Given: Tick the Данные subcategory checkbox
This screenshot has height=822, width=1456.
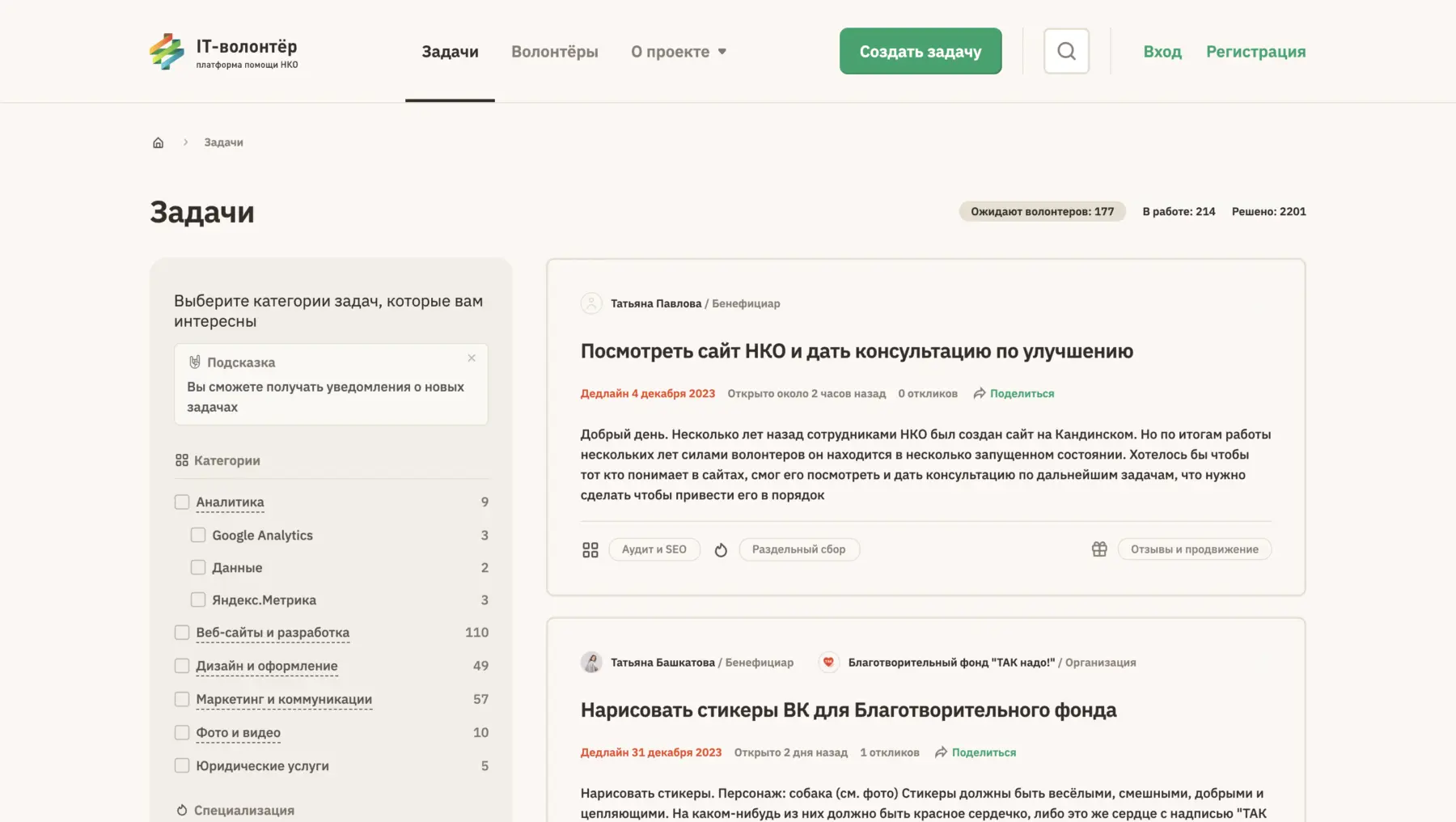Looking at the screenshot, I should (x=198, y=567).
